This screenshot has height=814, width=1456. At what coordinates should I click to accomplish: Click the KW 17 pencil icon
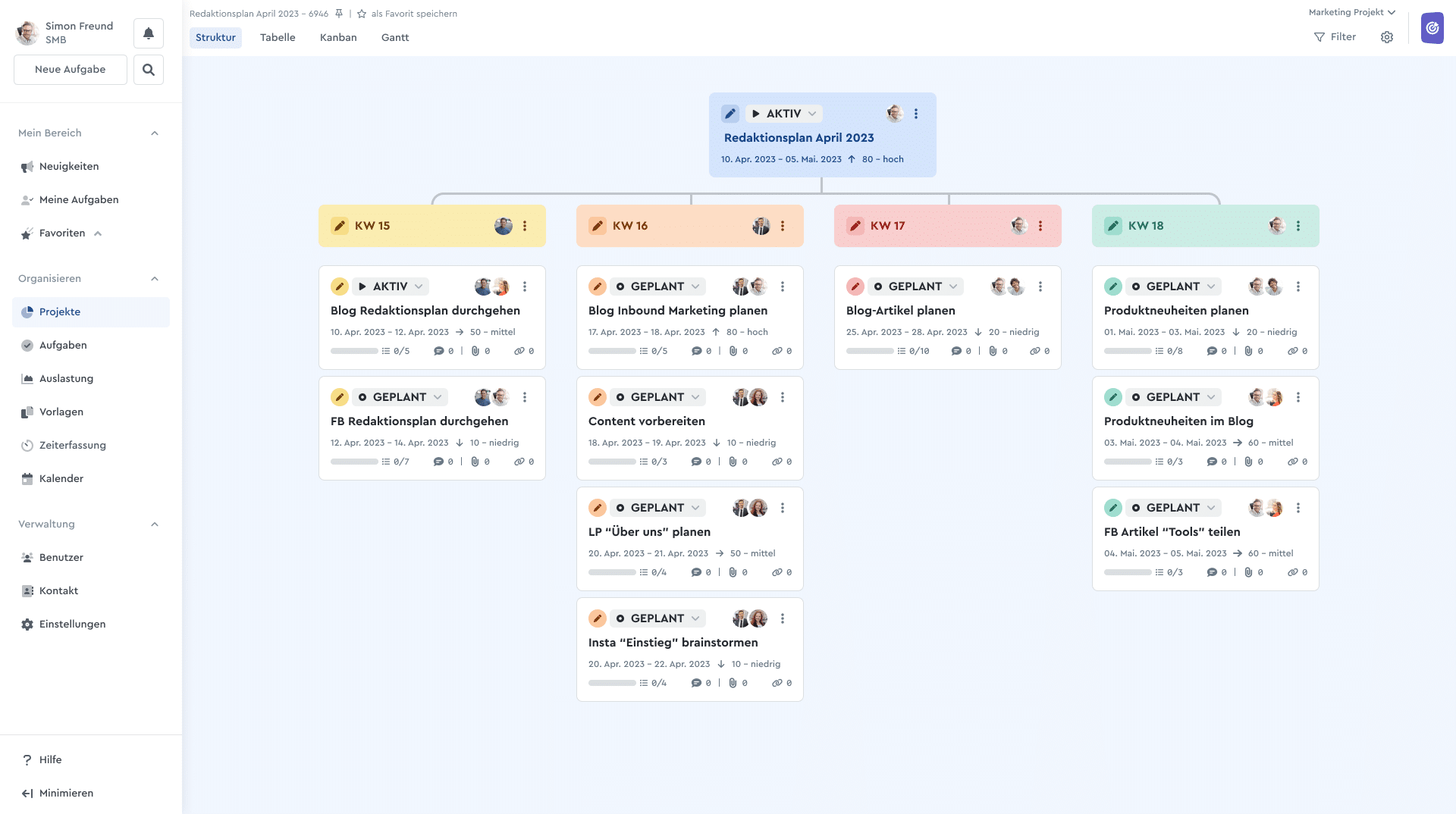click(855, 226)
